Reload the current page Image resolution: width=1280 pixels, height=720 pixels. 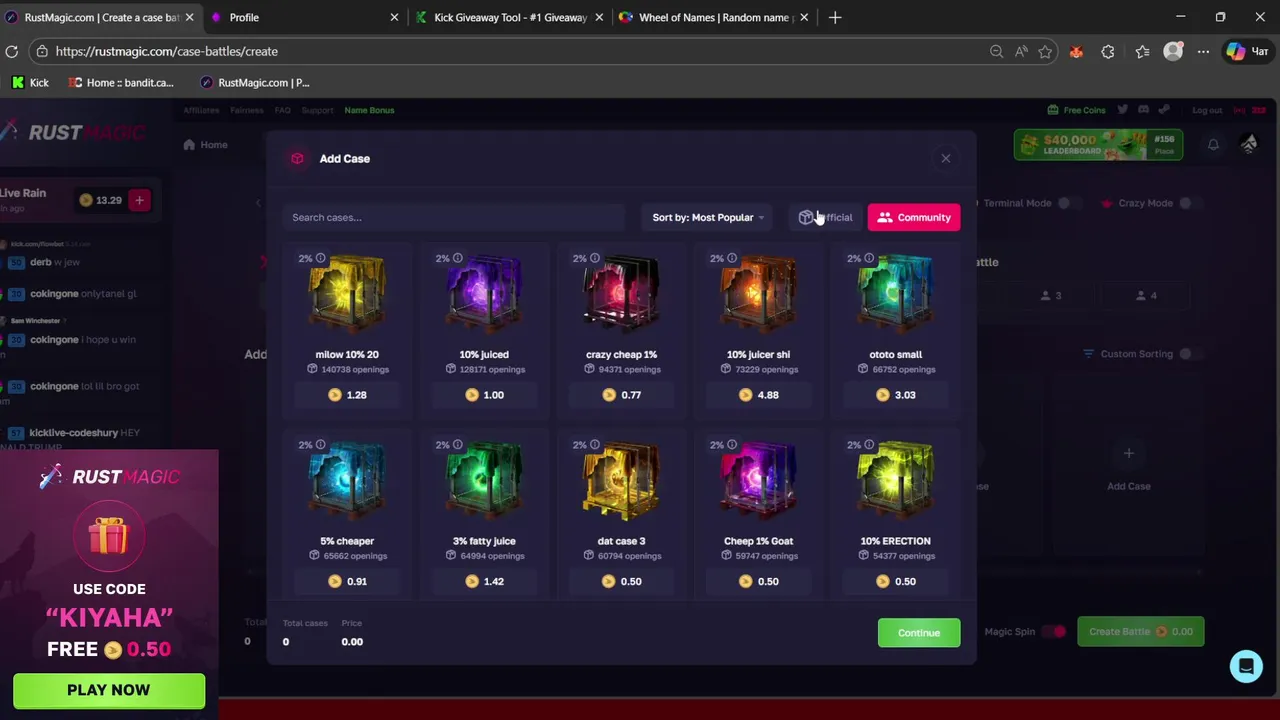12,51
